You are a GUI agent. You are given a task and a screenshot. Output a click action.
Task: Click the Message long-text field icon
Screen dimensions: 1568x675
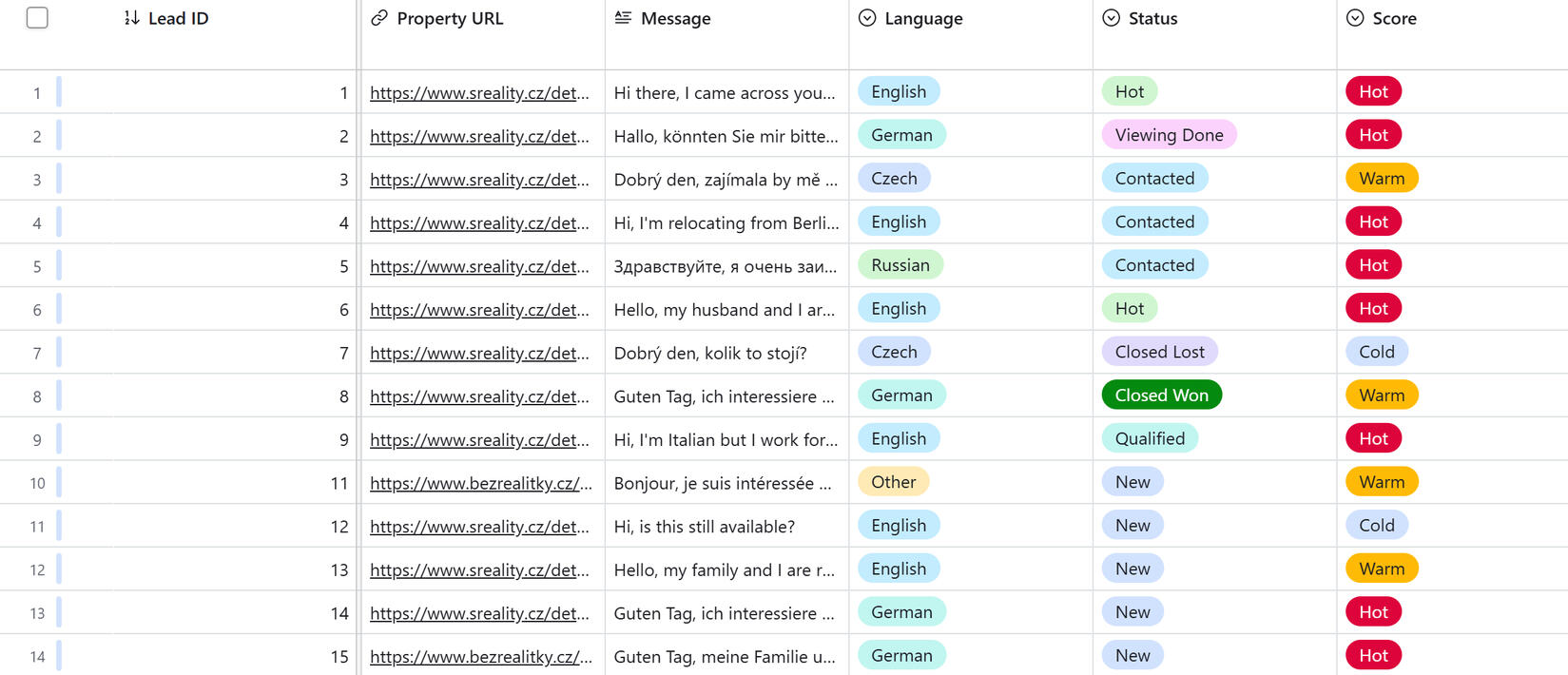coord(623,18)
